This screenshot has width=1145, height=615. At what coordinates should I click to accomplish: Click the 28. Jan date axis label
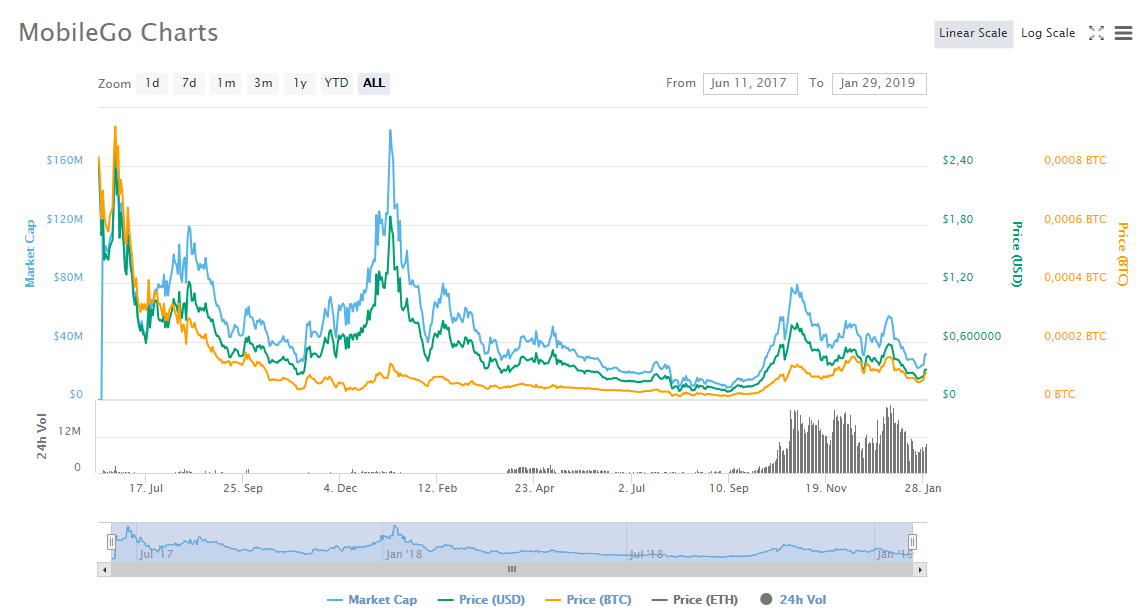923,488
